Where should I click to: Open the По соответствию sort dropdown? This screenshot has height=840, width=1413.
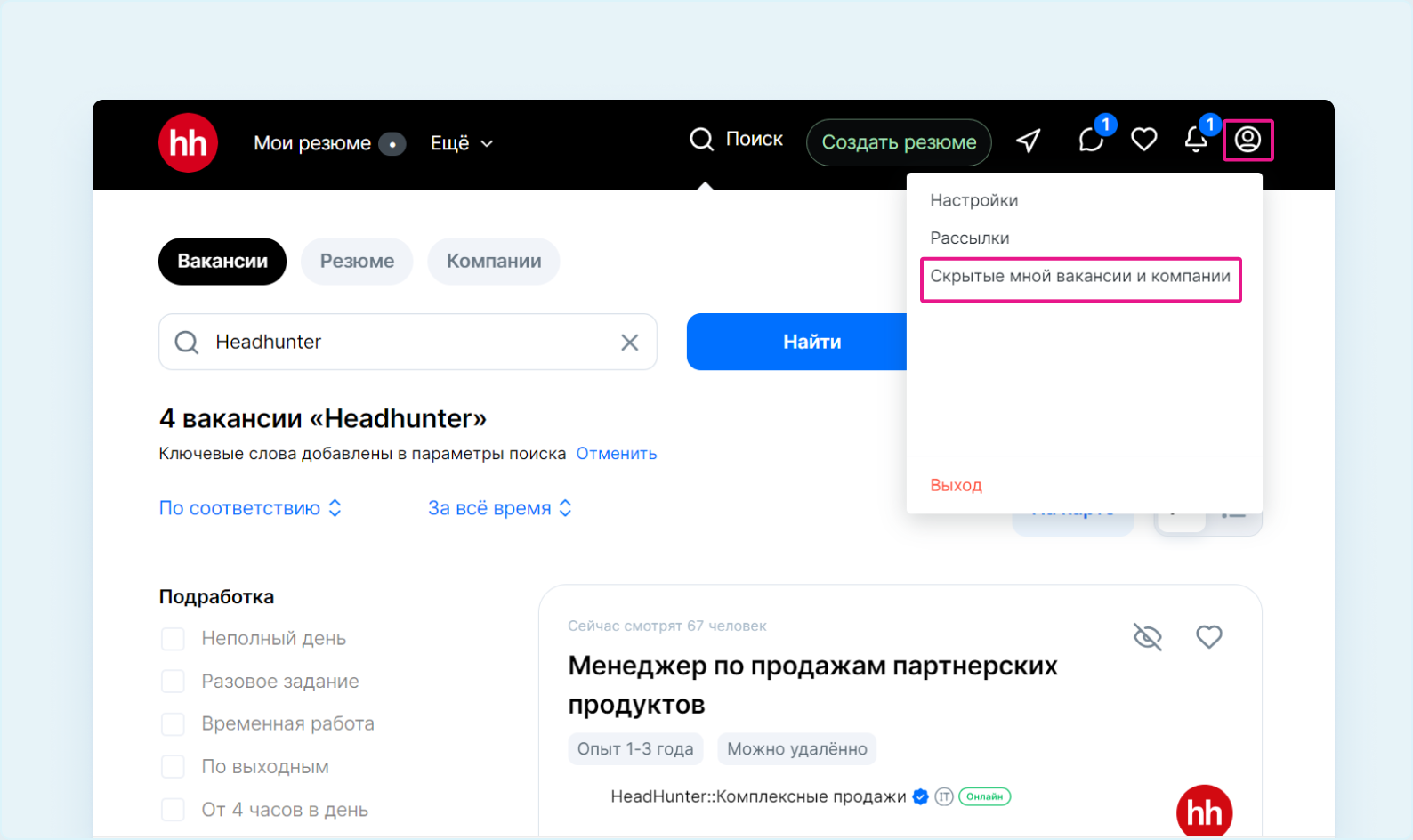tap(250, 508)
